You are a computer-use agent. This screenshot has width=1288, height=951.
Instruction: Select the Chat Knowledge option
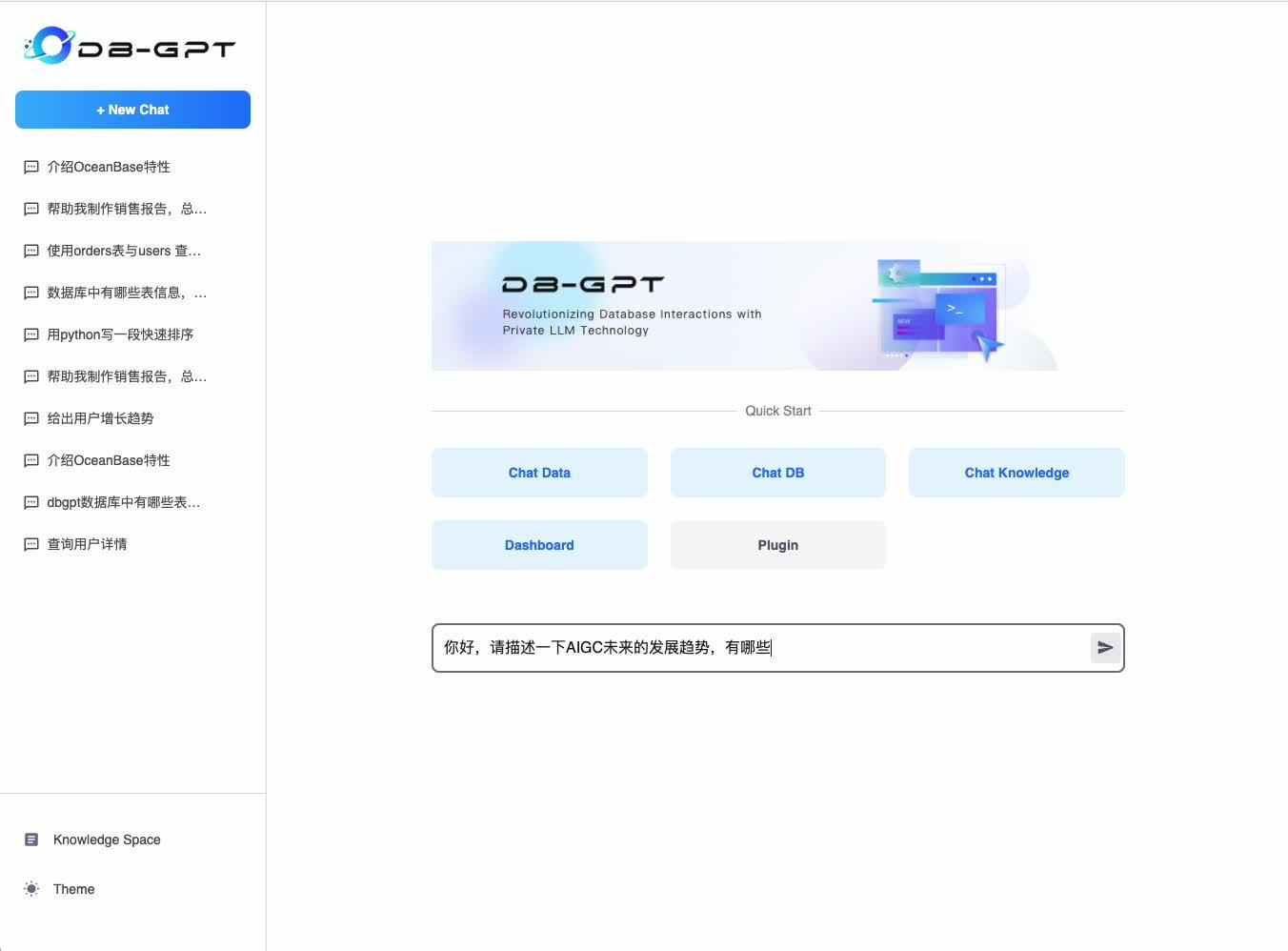(x=1016, y=472)
